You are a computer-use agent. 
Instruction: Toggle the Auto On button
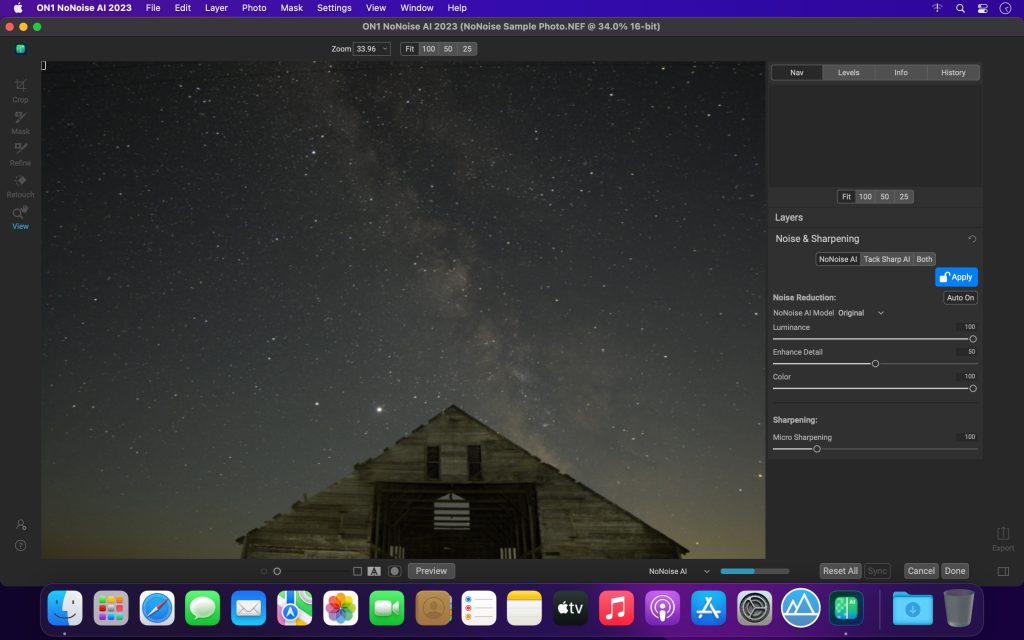point(960,298)
